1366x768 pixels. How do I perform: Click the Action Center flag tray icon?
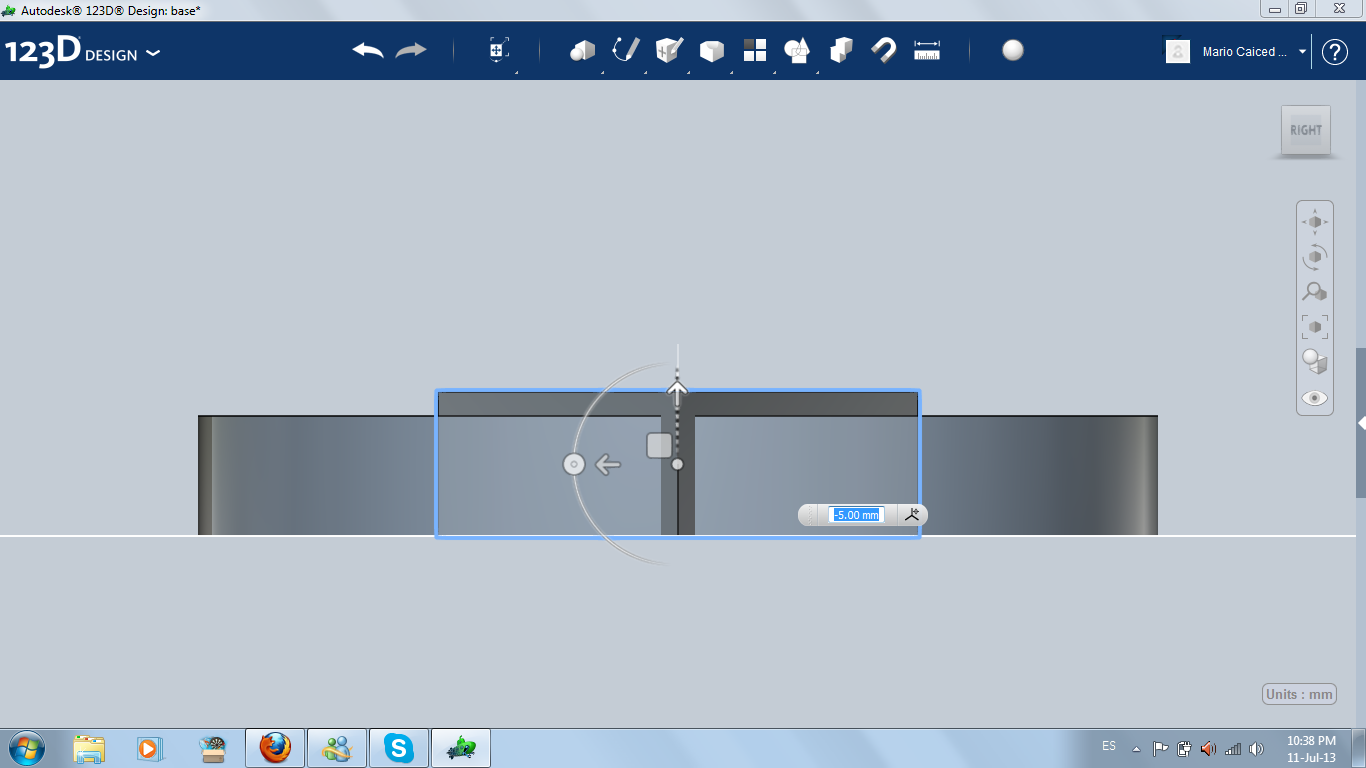tap(1161, 748)
